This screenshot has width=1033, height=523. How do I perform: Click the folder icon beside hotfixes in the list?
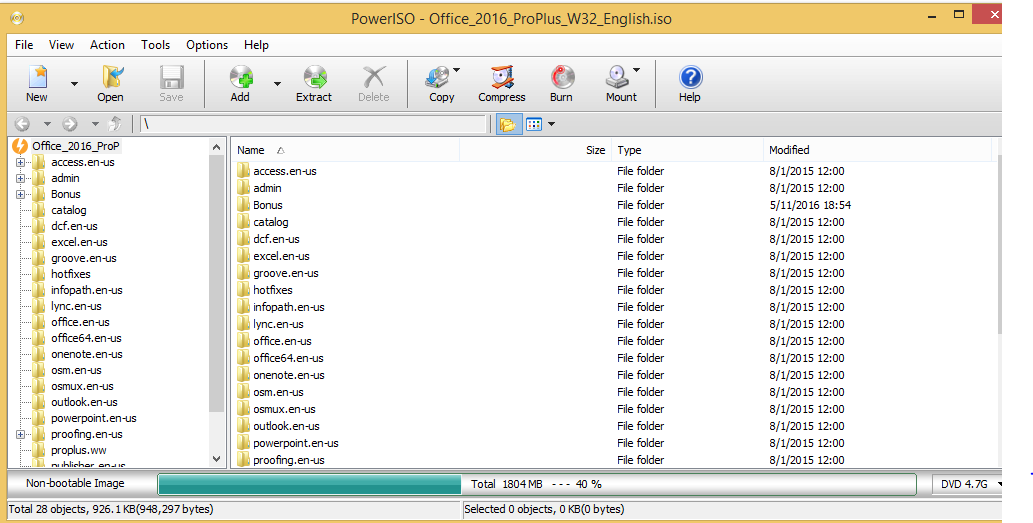(244, 290)
